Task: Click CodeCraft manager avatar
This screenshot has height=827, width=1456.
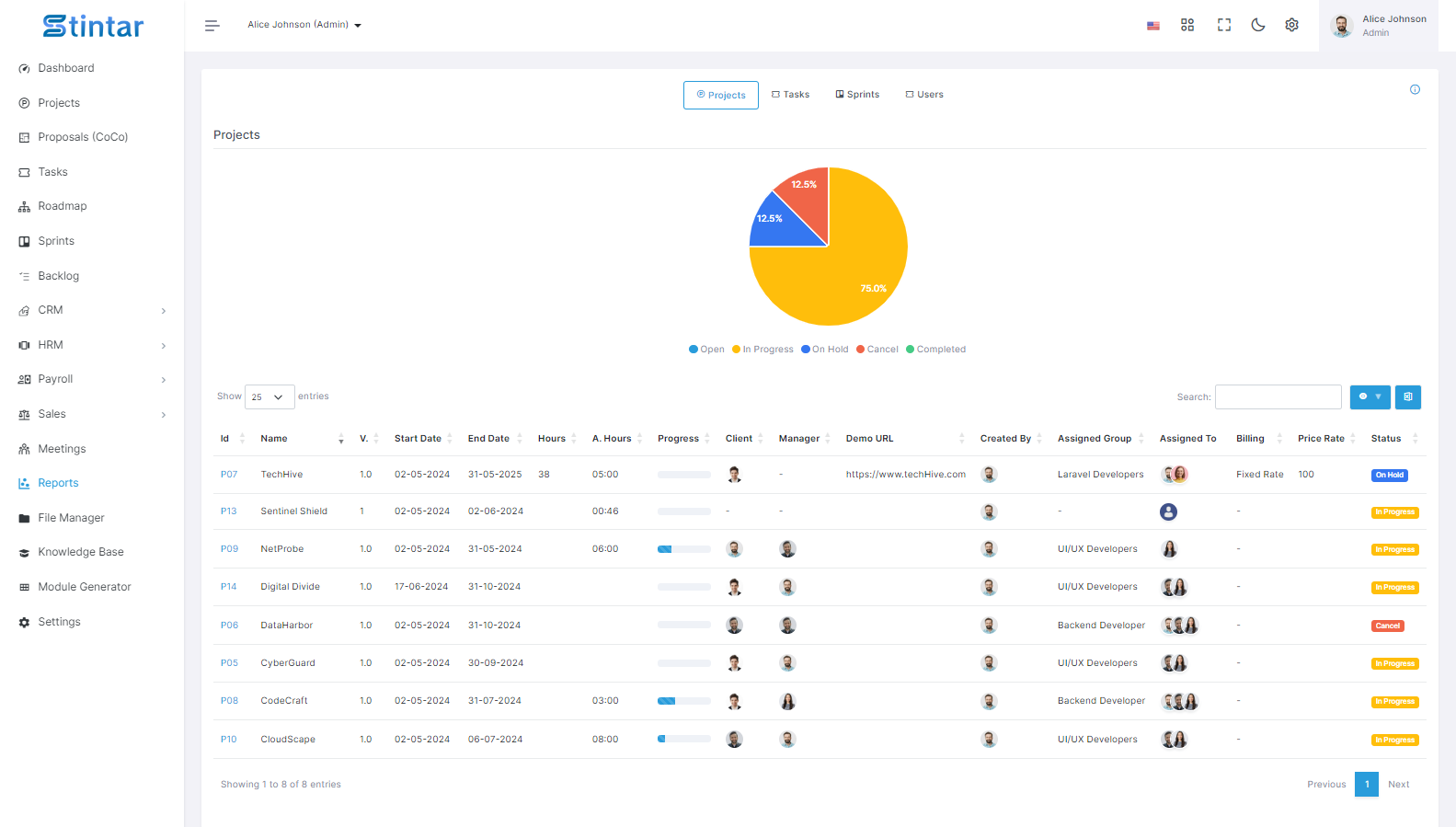Action: pyautogui.click(x=787, y=701)
